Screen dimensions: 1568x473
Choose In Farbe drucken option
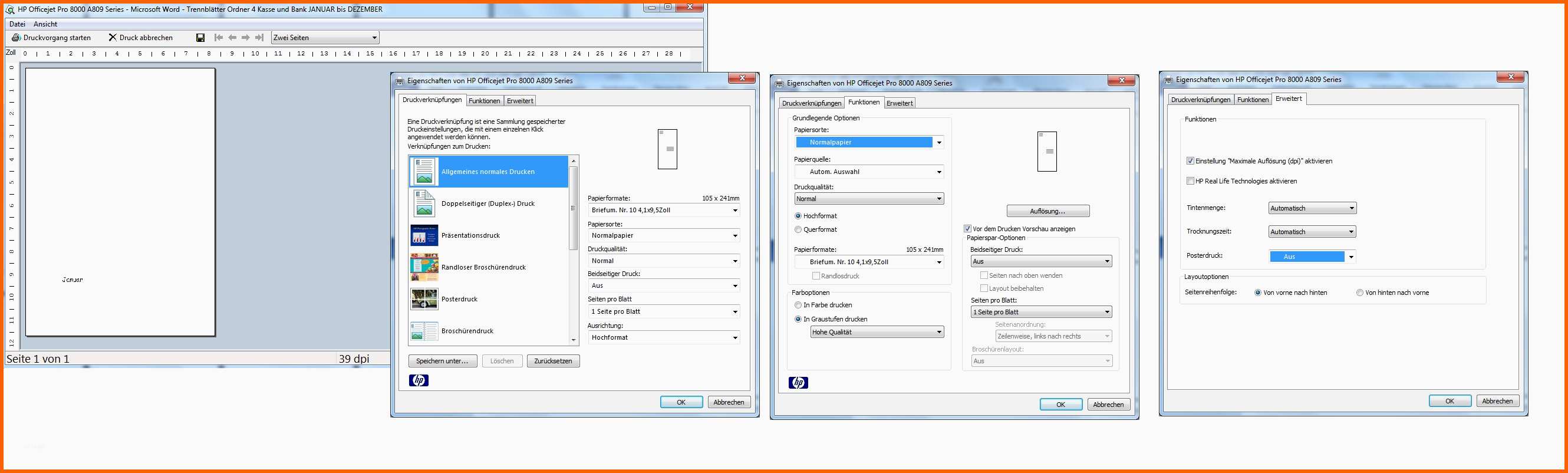[798, 305]
